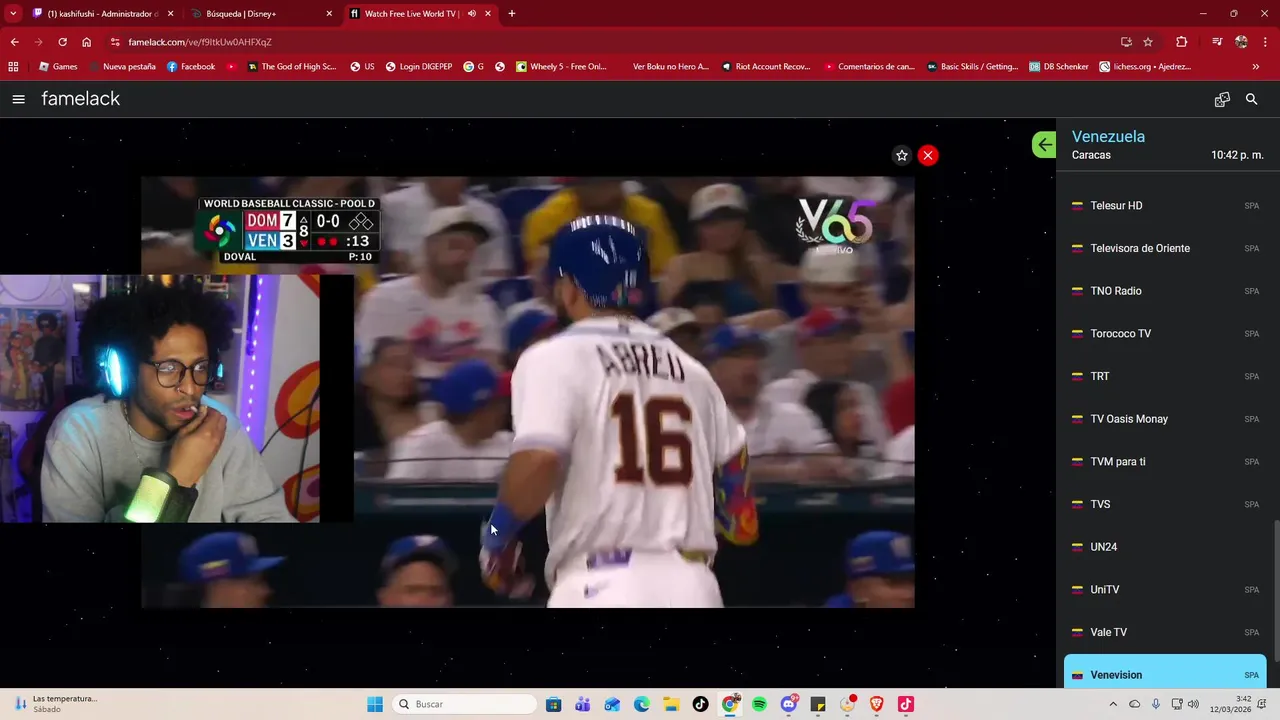Open the apps grid in bookmarks bar
Screen dimensions: 1280x720
(x=13, y=67)
